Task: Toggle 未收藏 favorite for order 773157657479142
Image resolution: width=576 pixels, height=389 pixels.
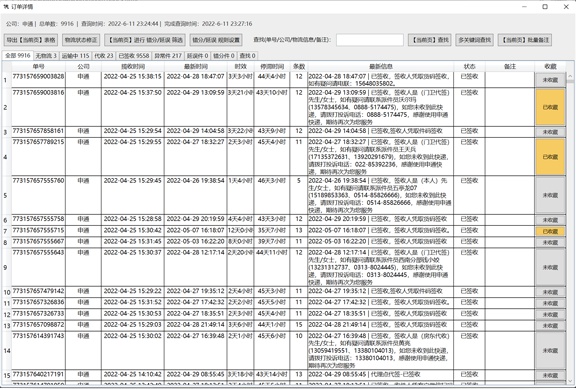Action: coord(550,292)
